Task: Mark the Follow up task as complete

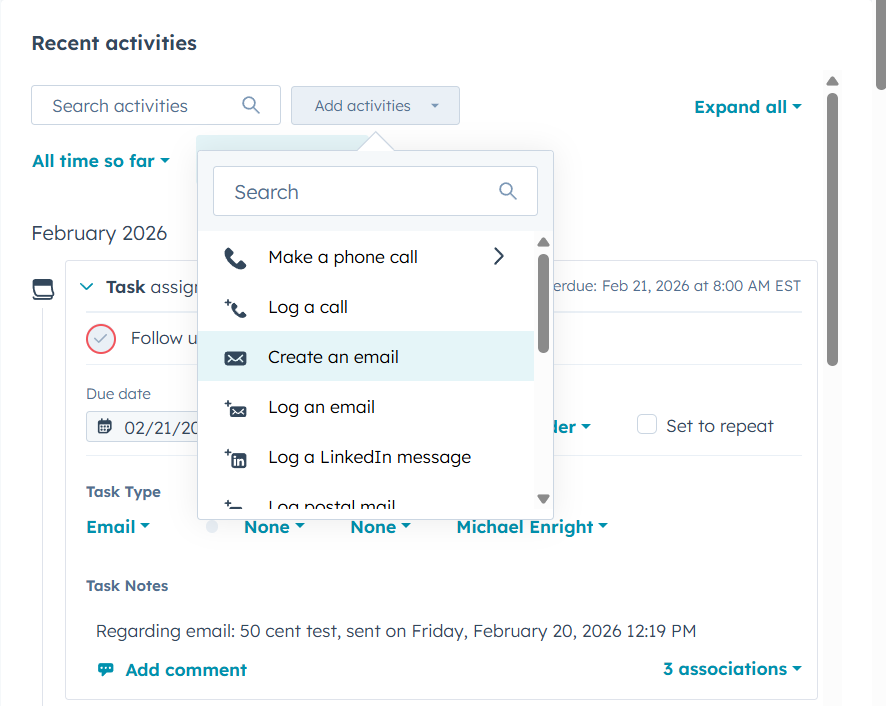Action: (x=101, y=339)
